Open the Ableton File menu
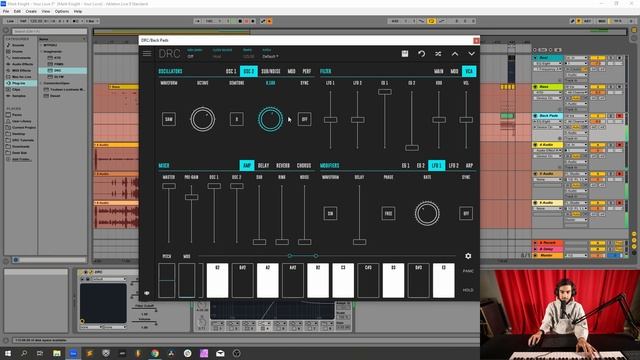Image resolution: width=640 pixels, height=360 pixels. point(6,11)
